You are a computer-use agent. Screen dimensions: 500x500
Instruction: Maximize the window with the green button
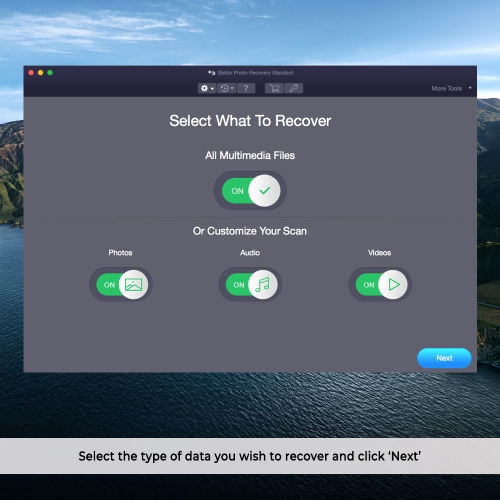pyautogui.click(x=50, y=73)
